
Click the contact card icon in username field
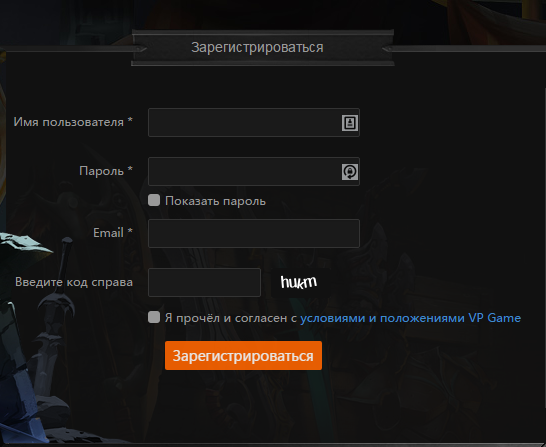(x=350, y=123)
